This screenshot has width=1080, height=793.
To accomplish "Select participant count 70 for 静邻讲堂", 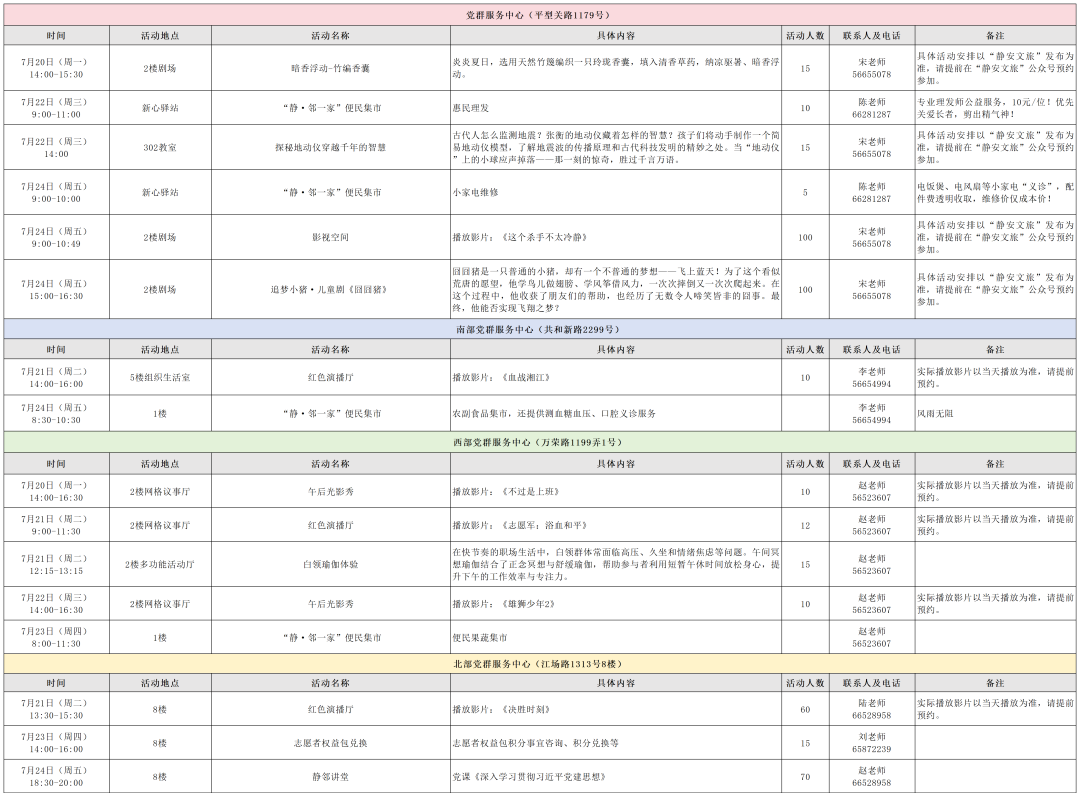I will pyautogui.click(x=805, y=776).
